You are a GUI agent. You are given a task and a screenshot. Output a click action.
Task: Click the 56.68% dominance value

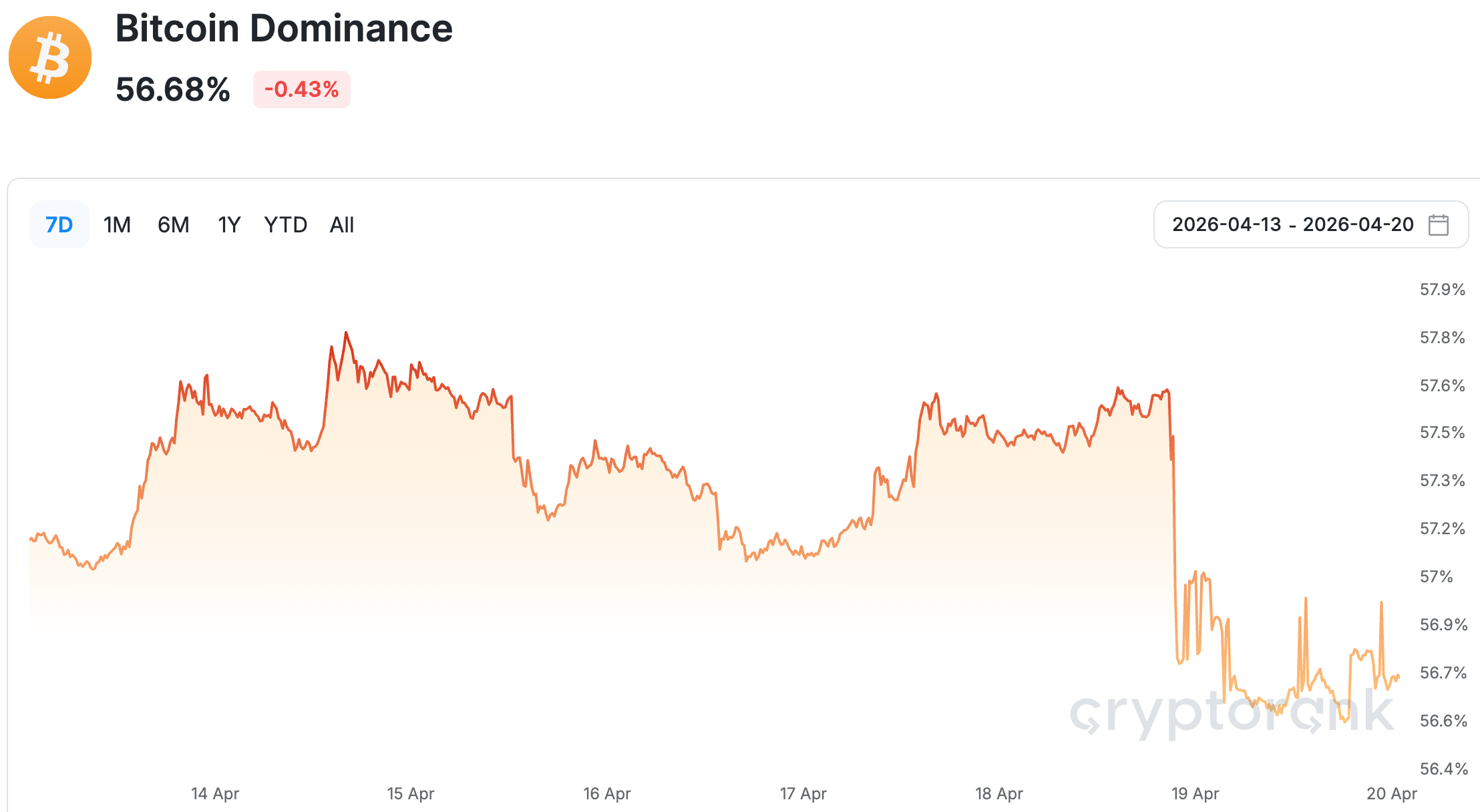tap(173, 89)
